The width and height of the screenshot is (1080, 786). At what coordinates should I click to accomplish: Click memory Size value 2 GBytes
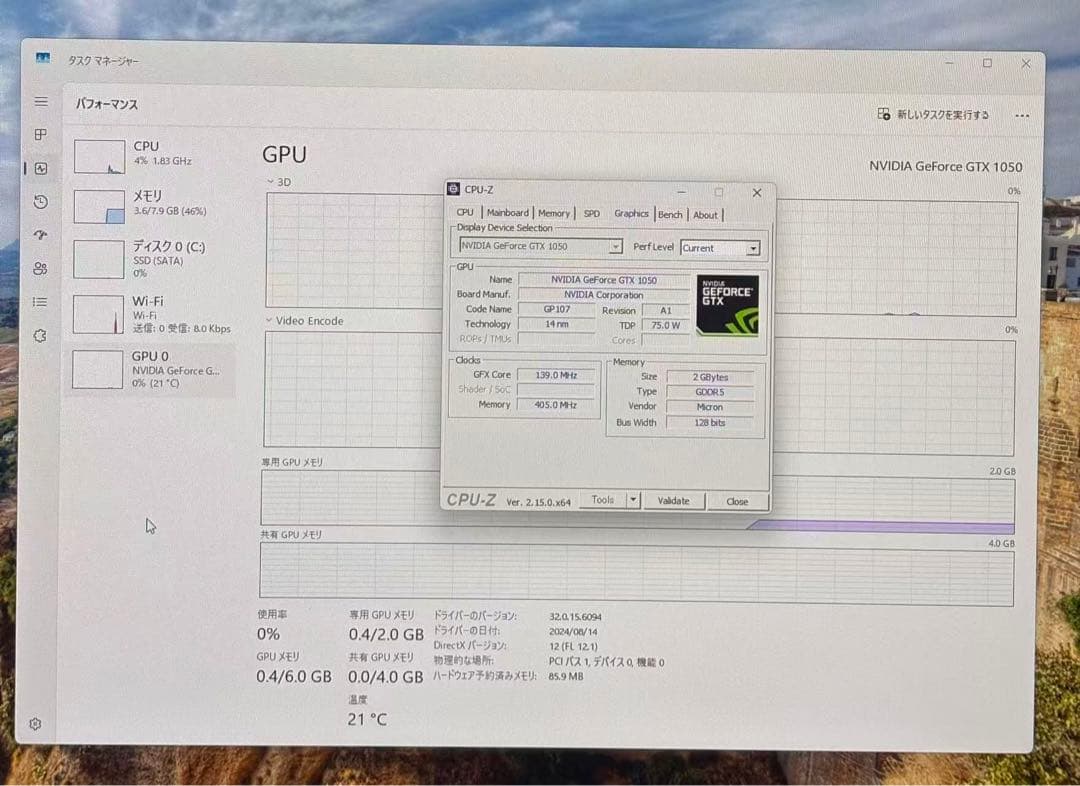[x=710, y=378]
